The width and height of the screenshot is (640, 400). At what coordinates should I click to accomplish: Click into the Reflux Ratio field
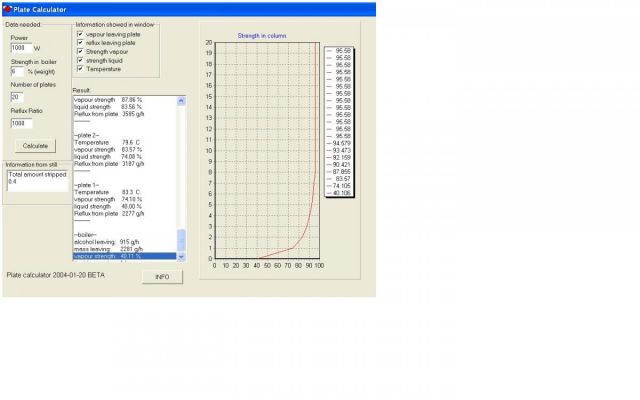point(22,123)
